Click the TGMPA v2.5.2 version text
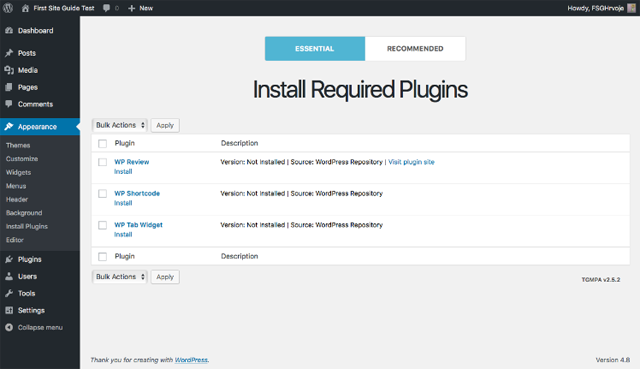 pos(601,280)
